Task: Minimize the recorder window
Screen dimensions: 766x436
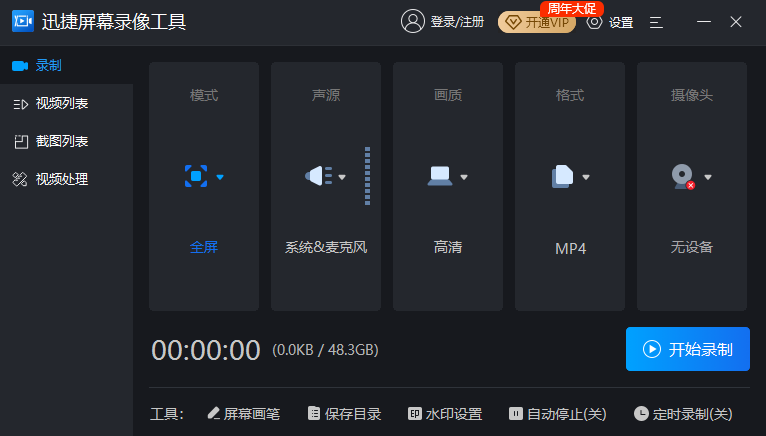Action: pos(703,22)
